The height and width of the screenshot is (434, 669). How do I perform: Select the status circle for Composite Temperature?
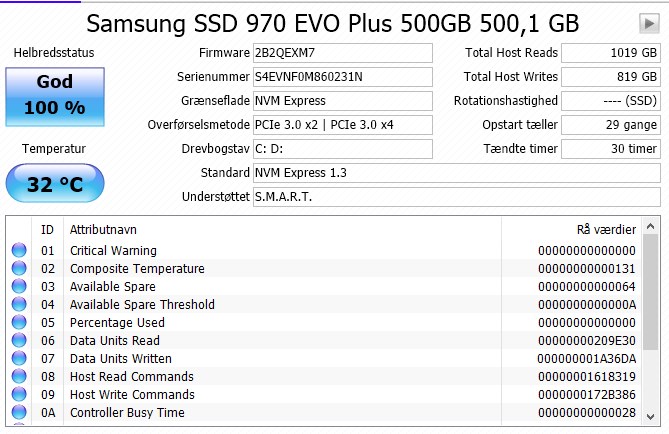19,268
